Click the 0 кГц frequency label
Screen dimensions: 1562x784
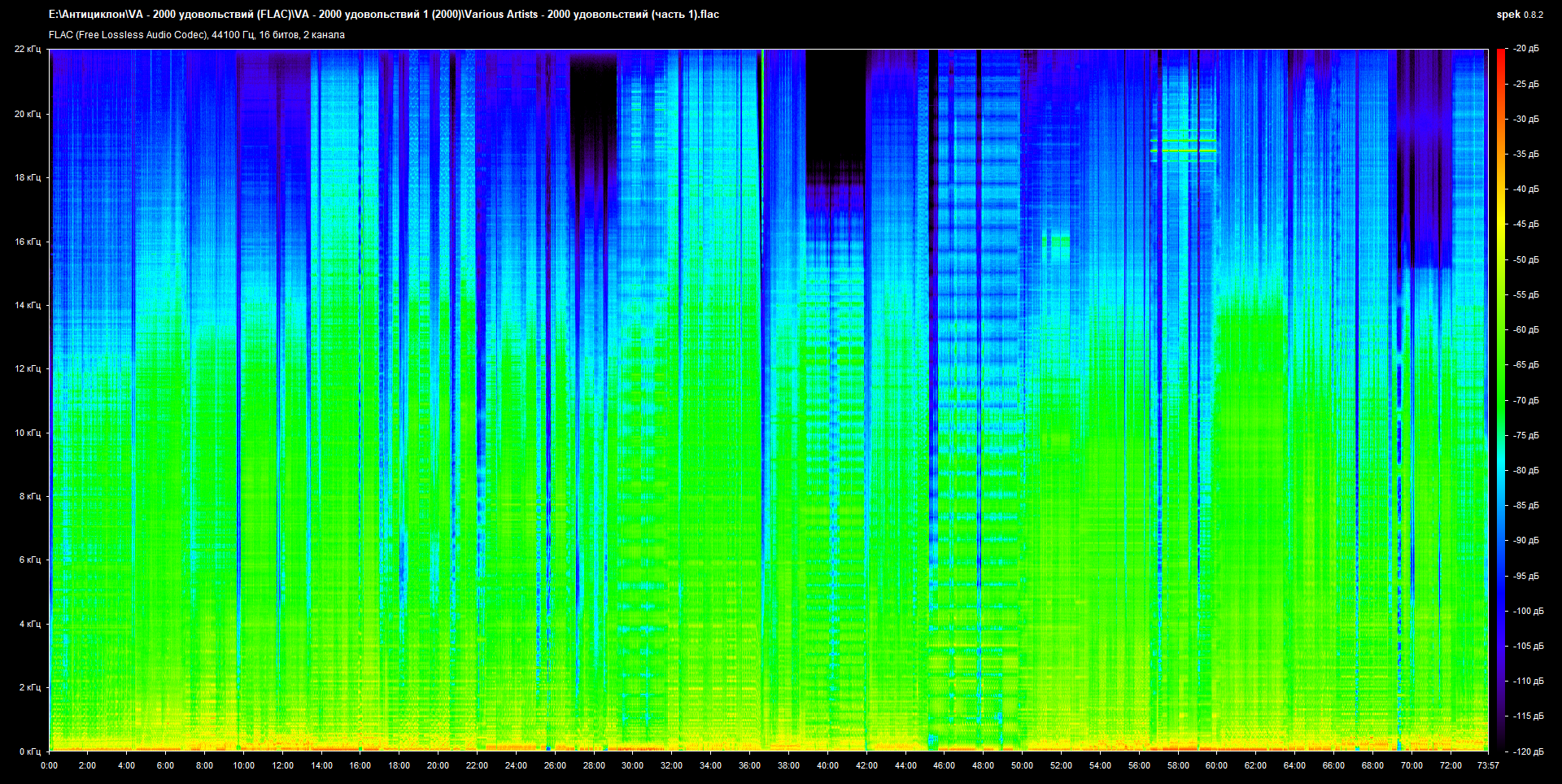click(x=29, y=751)
